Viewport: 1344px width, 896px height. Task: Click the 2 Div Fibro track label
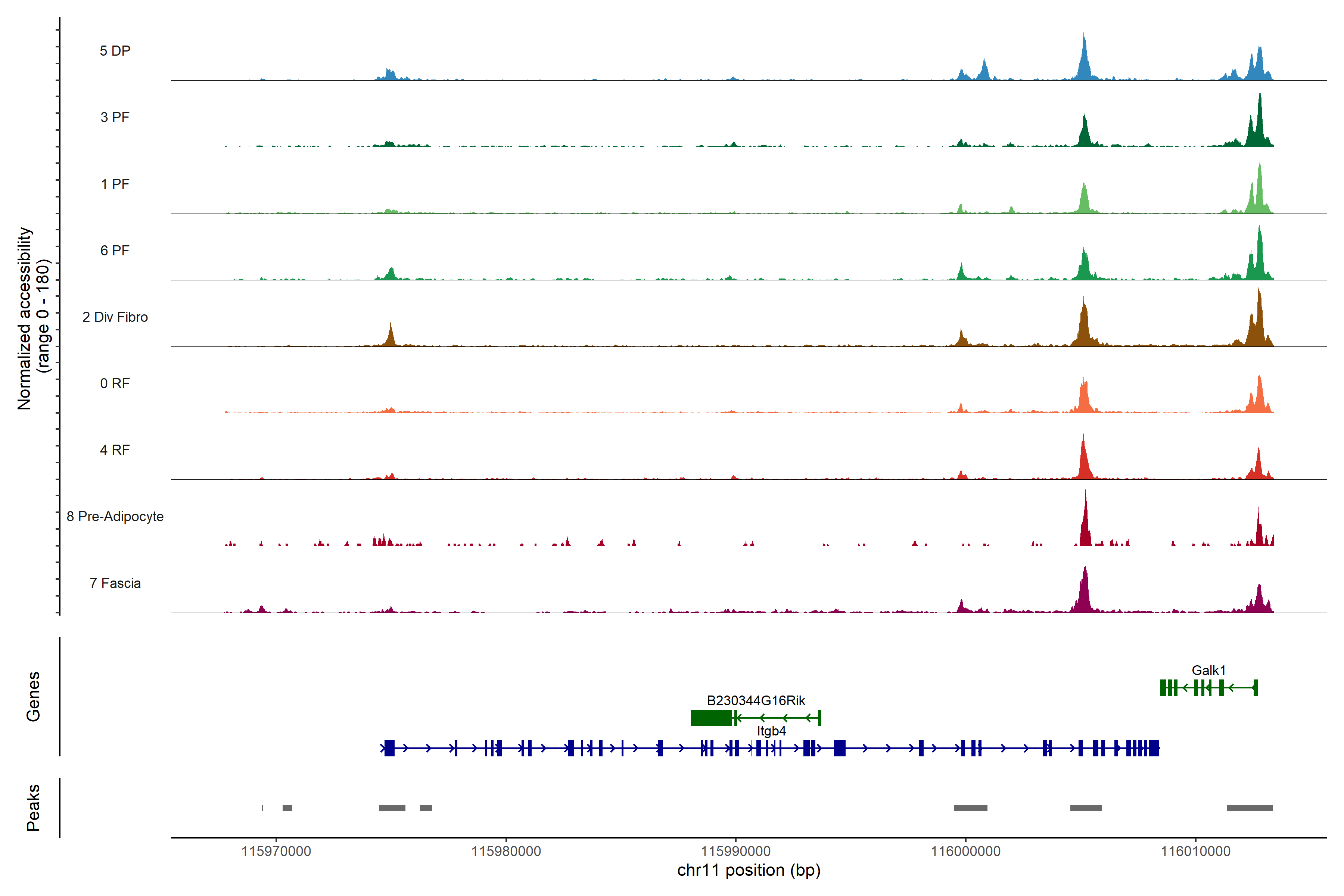click(115, 317)
